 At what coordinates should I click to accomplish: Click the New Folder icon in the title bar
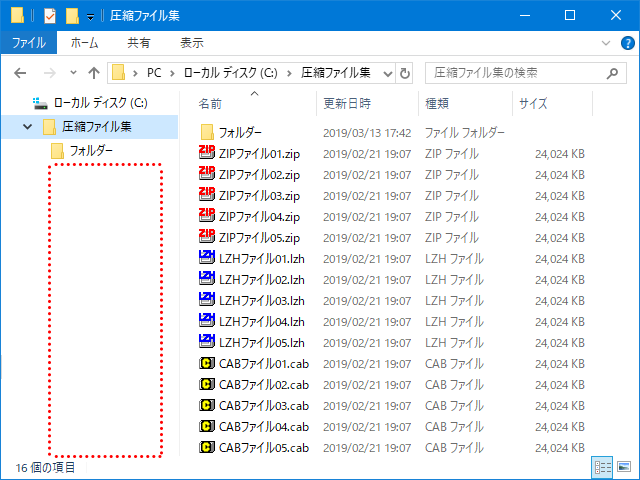(x=71, y=15)
